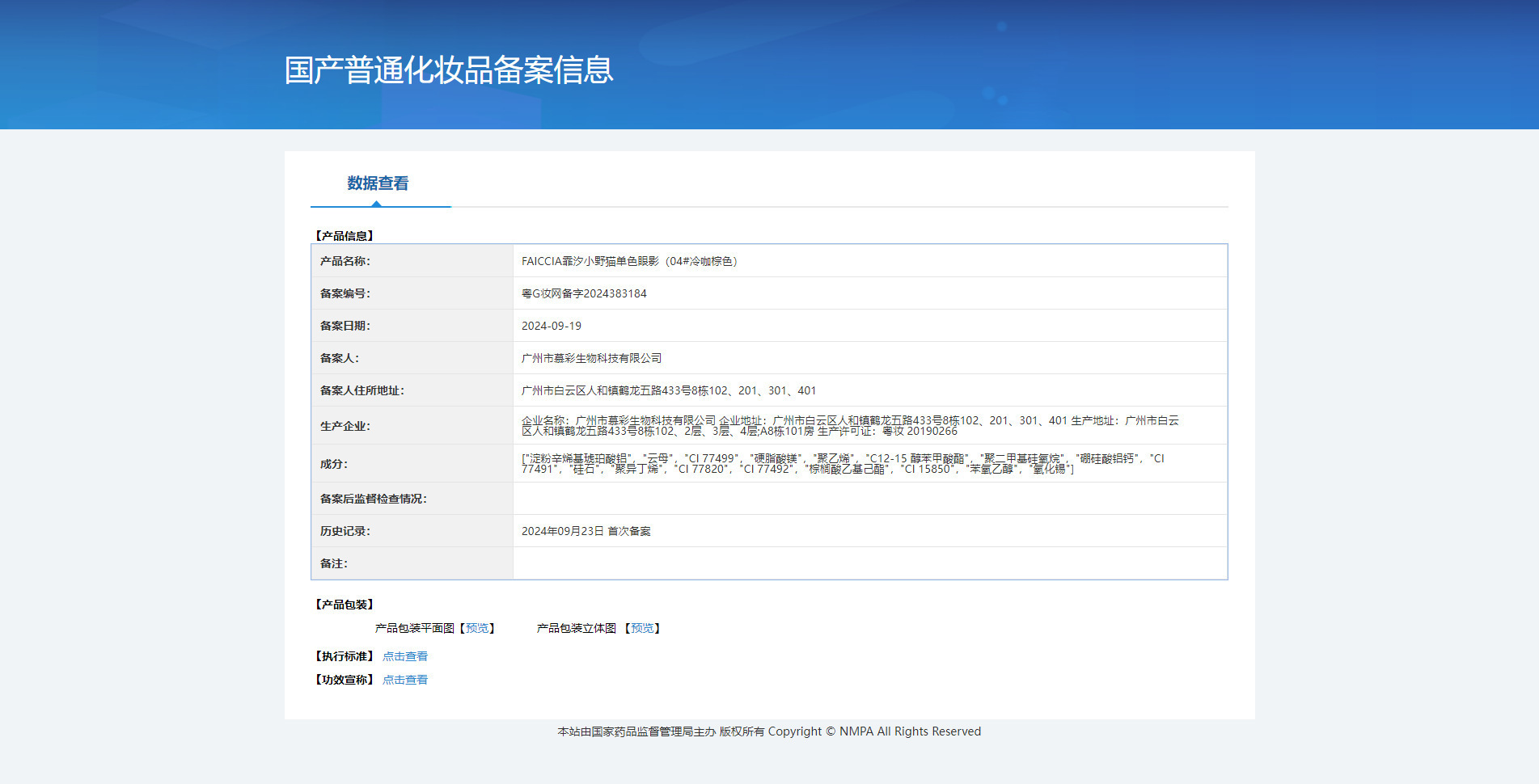Click 点击查看 next to 执行标准

coord(405,656)
